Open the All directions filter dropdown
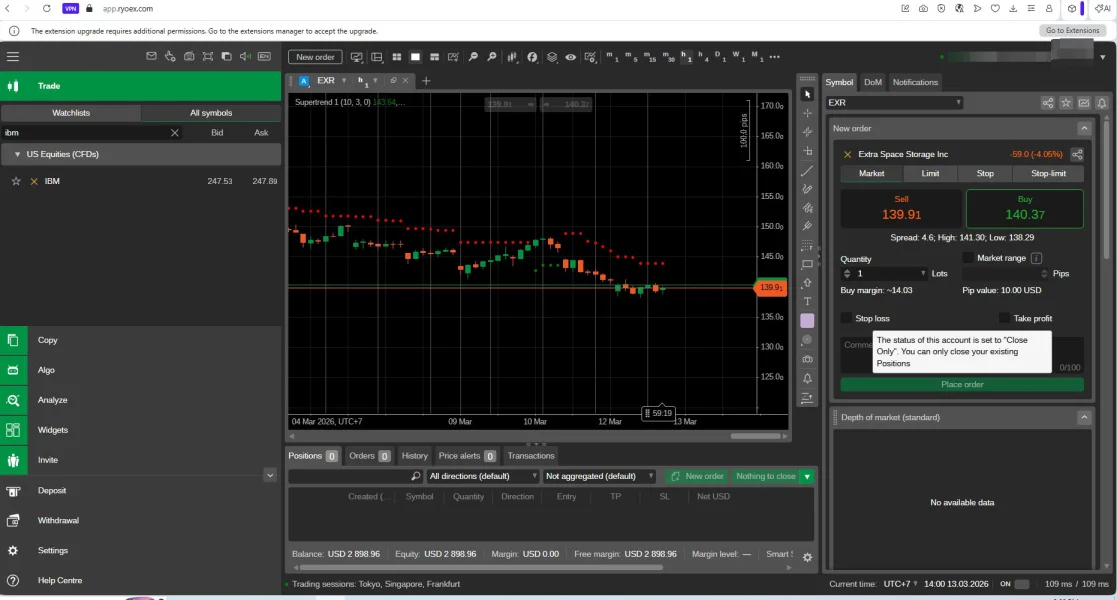The image size is (1117, 600). coord(484,477)
